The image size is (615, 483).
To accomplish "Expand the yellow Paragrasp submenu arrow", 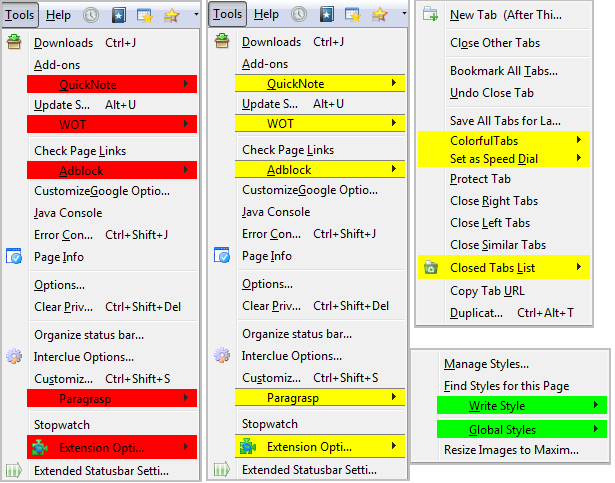I will (x=394, y=397).
